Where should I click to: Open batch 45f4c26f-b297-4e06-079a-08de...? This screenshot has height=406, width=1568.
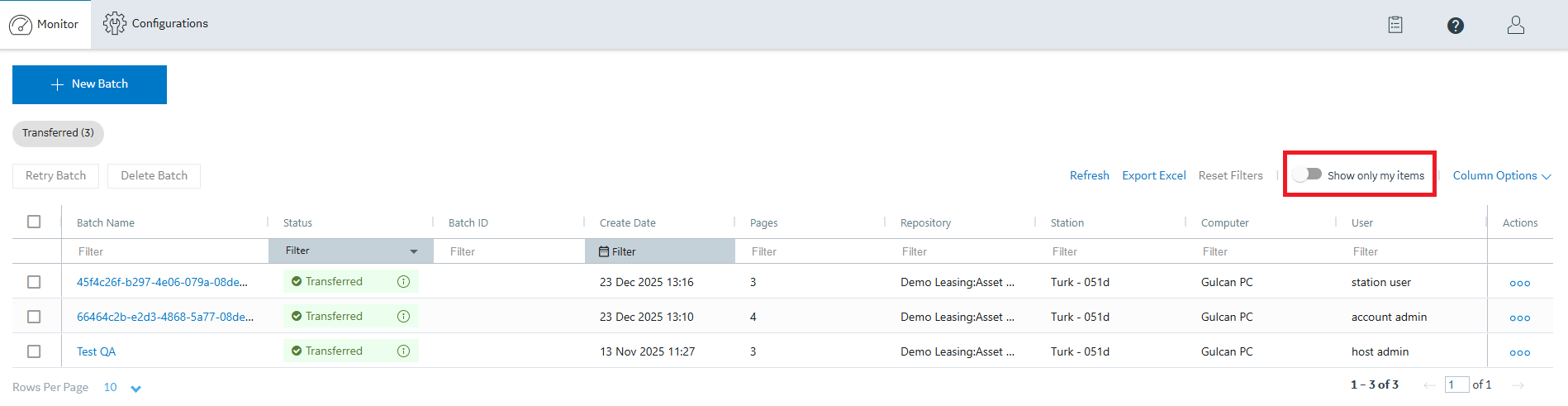click(162, 282)
